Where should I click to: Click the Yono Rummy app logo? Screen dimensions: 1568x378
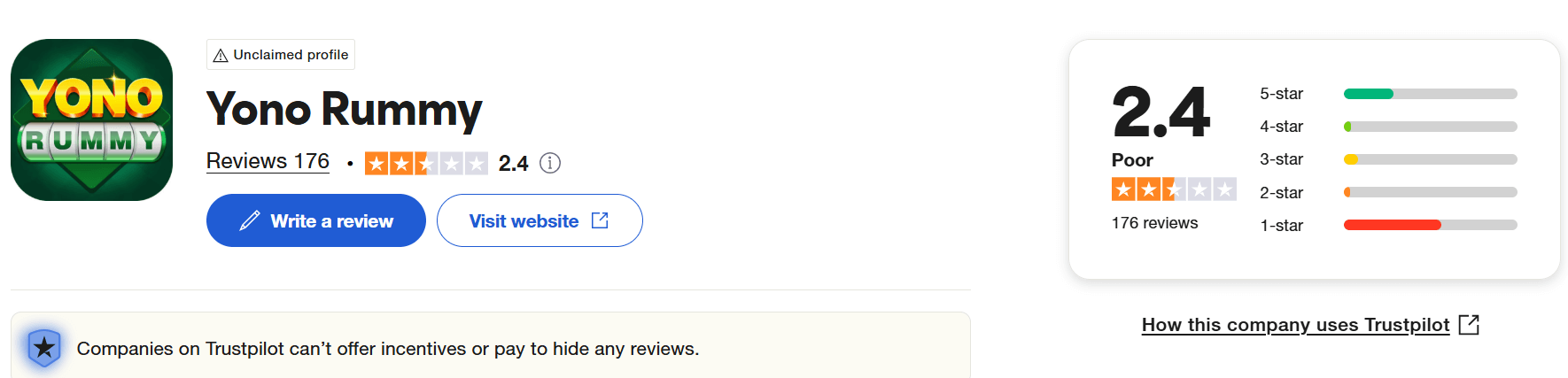tap(91, 120)
